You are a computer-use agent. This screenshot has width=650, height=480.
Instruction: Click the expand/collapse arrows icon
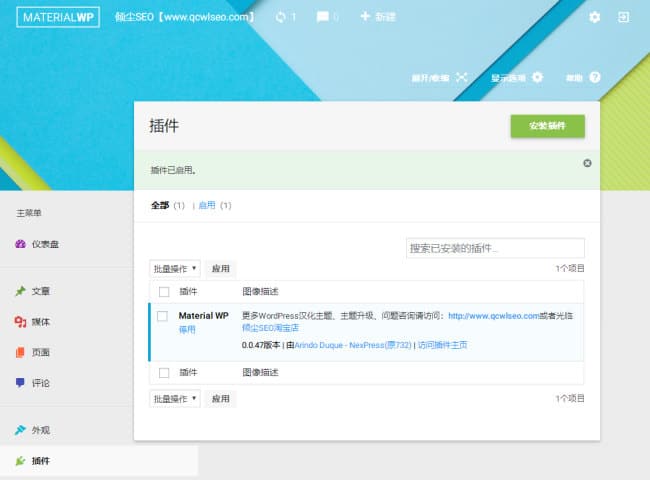point(461,77)
